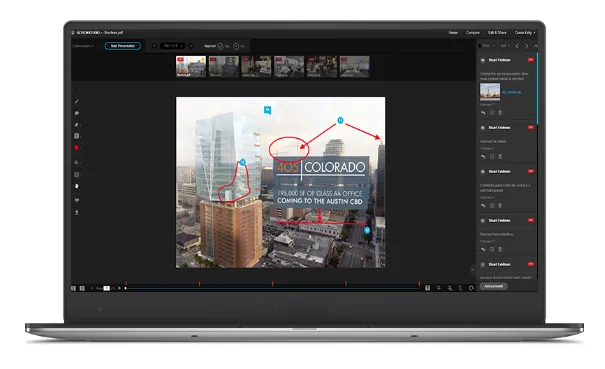Select the text box annotation tool
This screenshot has width=605, height=369.
[x=76, y=136]
